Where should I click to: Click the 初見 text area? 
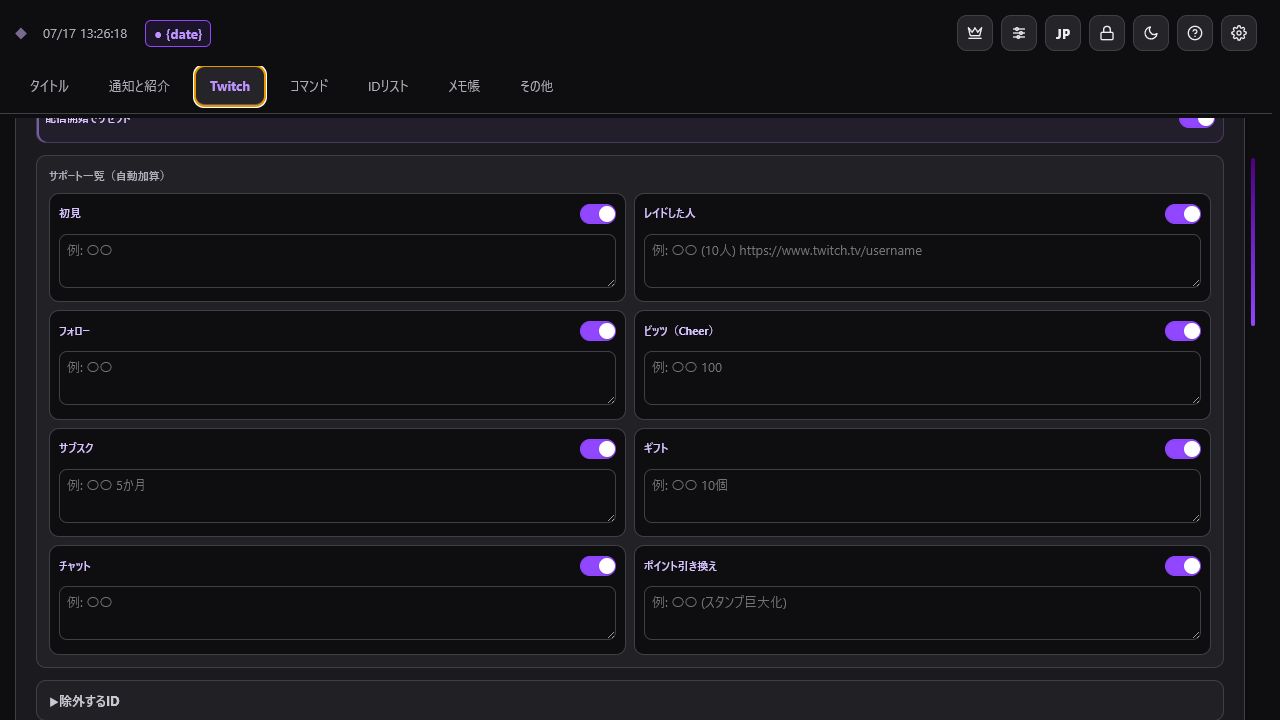(x=337, y=261)
